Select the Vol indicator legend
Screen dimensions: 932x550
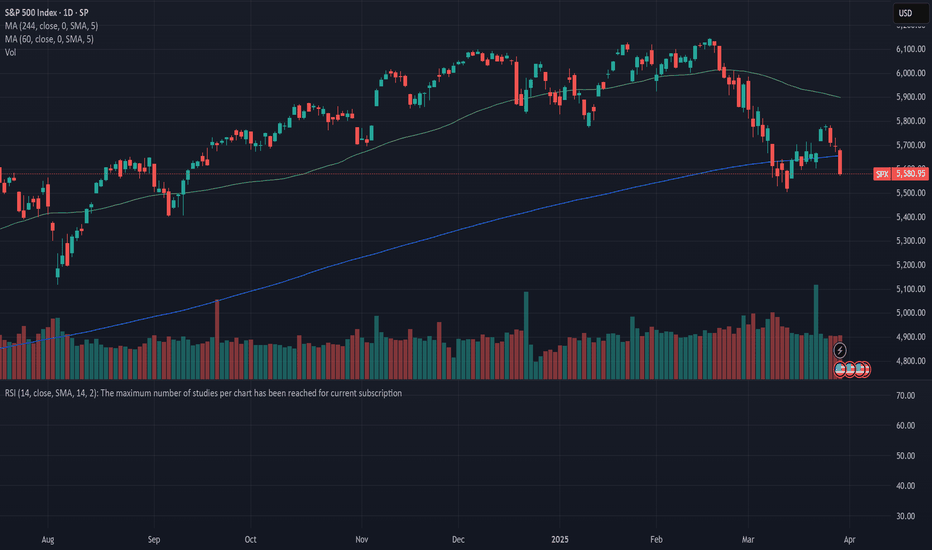coord(11,52)
